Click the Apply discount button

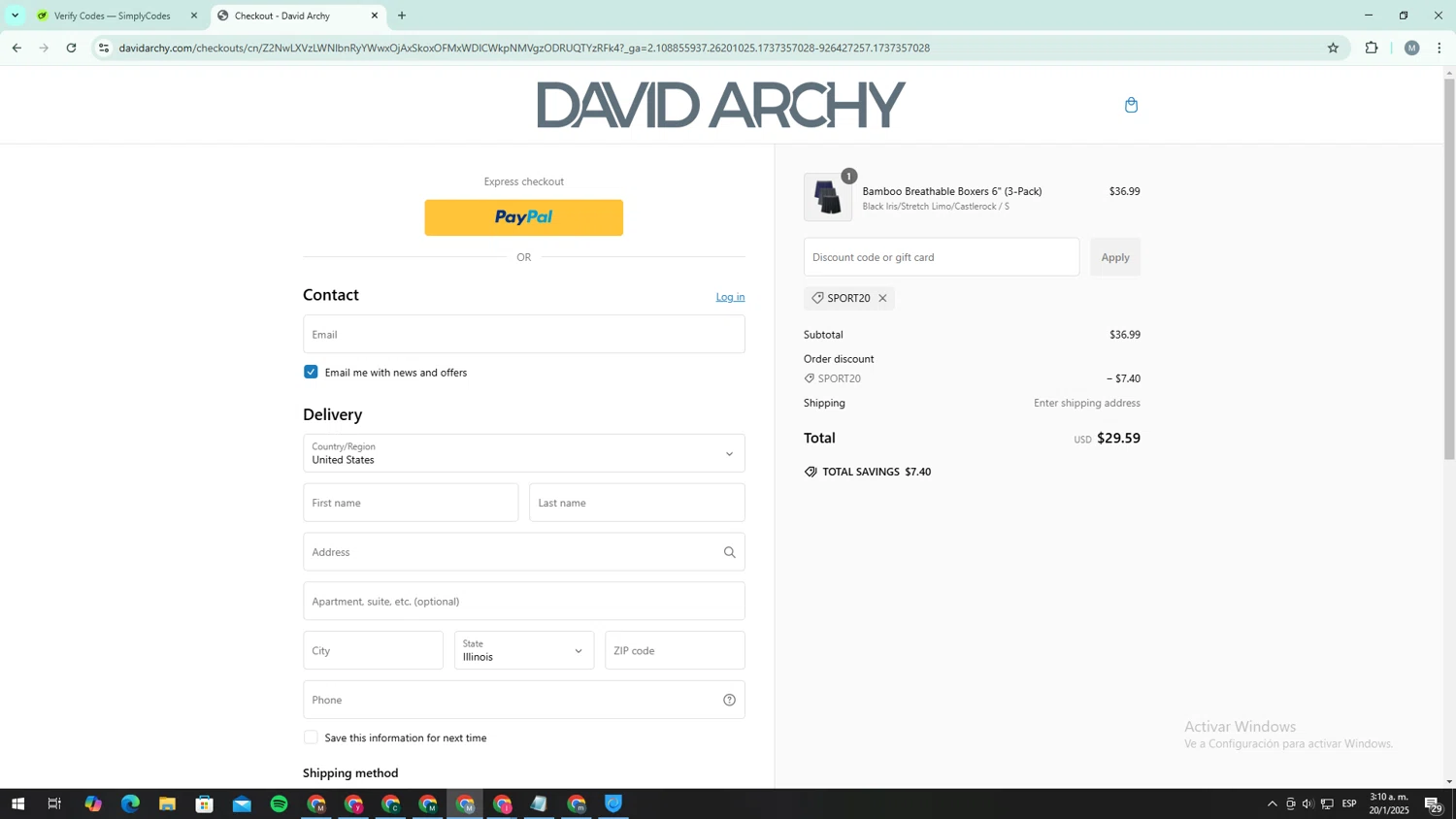1115,257
